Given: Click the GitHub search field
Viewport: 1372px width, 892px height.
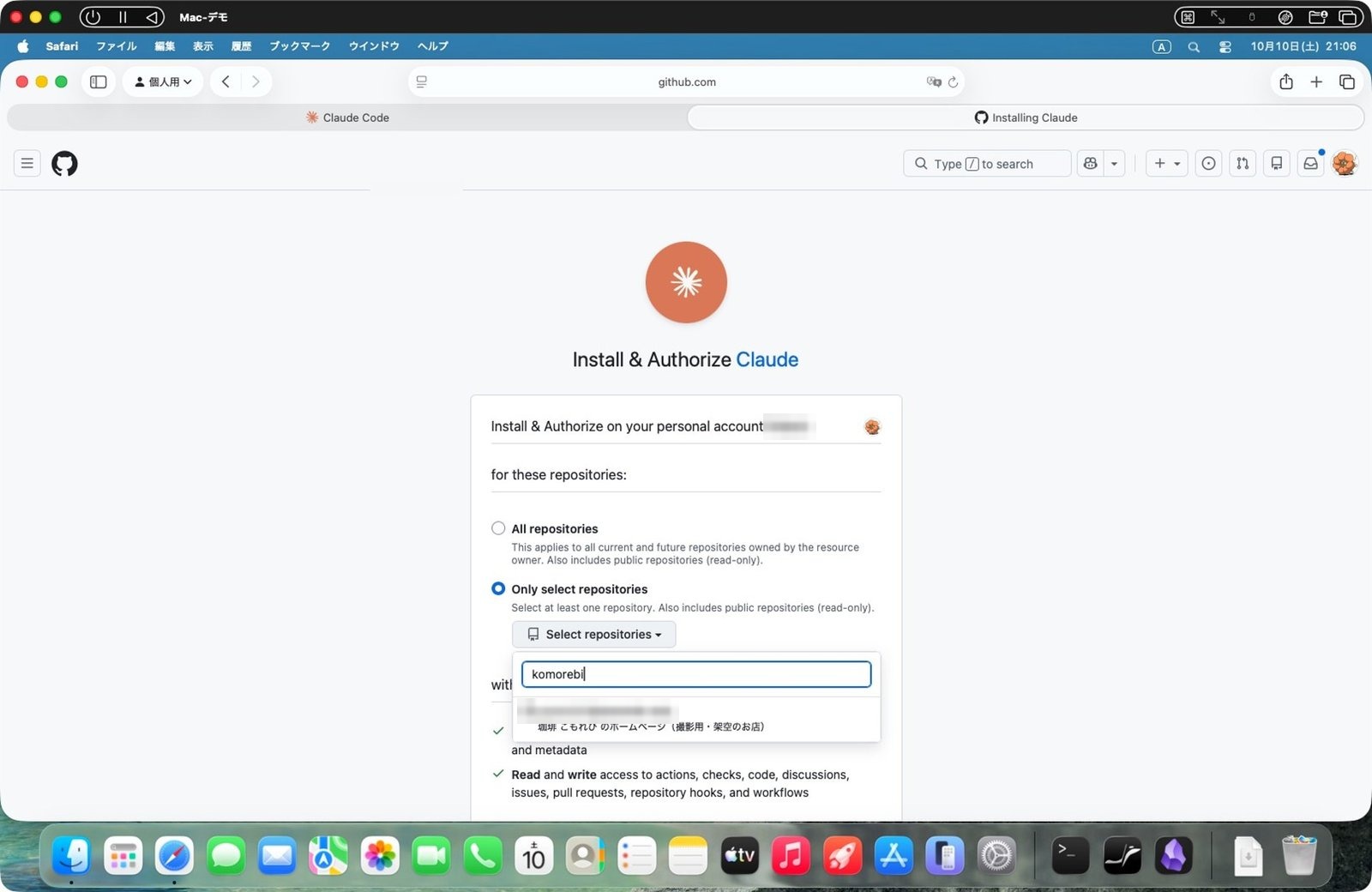Looking at the screenshot, I should tap(987, 163).
